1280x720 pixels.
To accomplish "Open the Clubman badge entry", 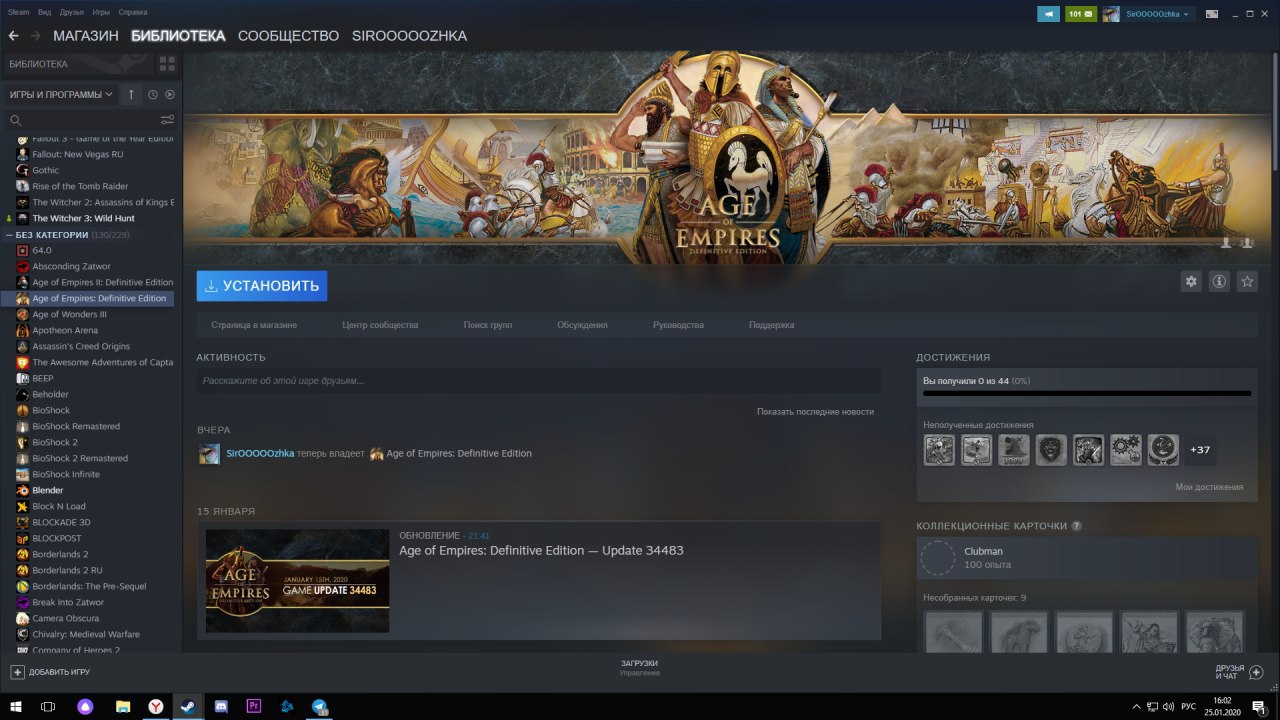I will (1087, 558).
